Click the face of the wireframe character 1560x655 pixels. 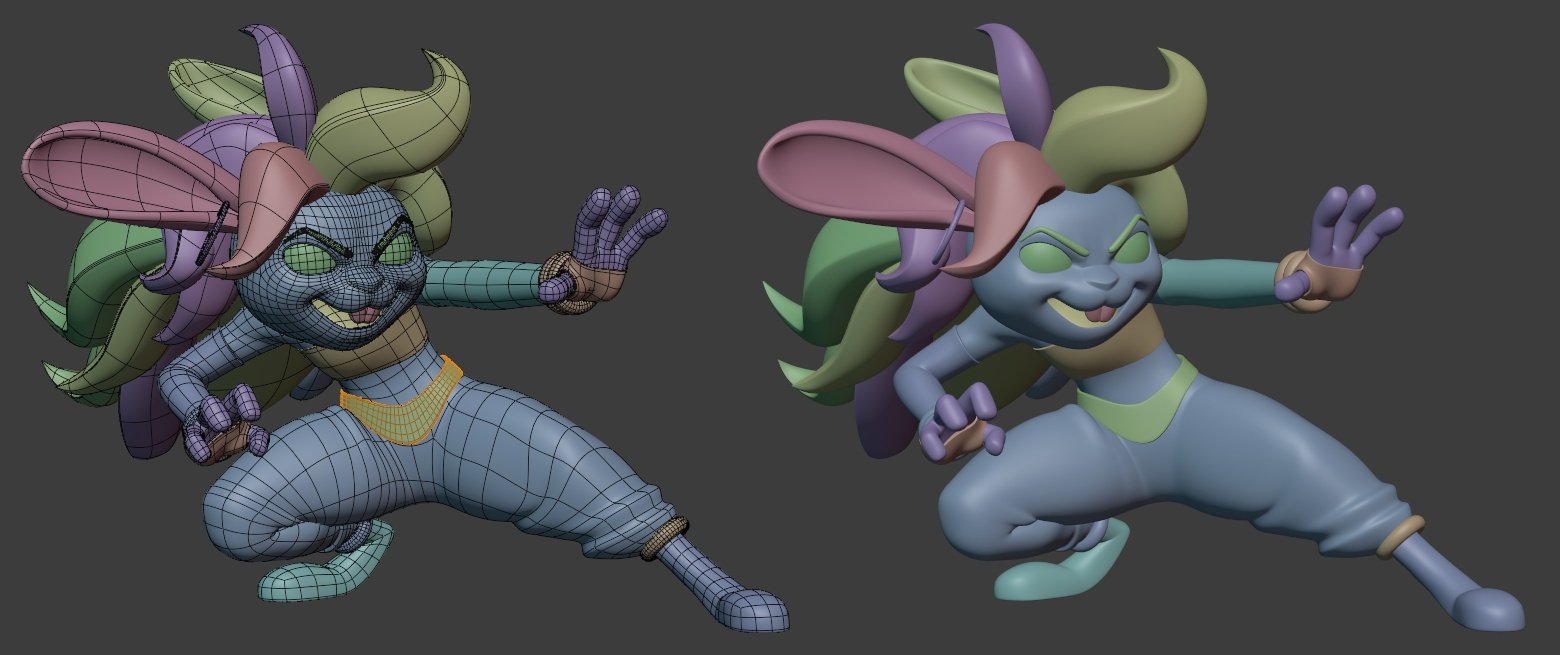click(x=340, y=280)
